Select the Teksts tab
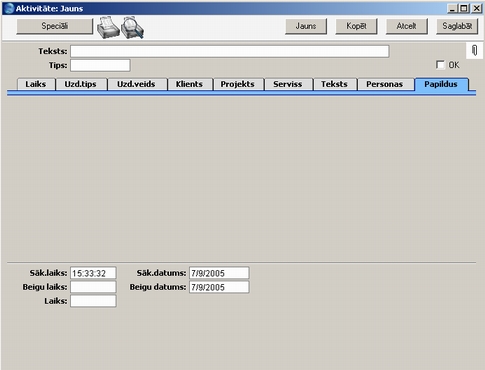This screenshot has width=485, height=370. pyautogui.click(x=334, y=84)
